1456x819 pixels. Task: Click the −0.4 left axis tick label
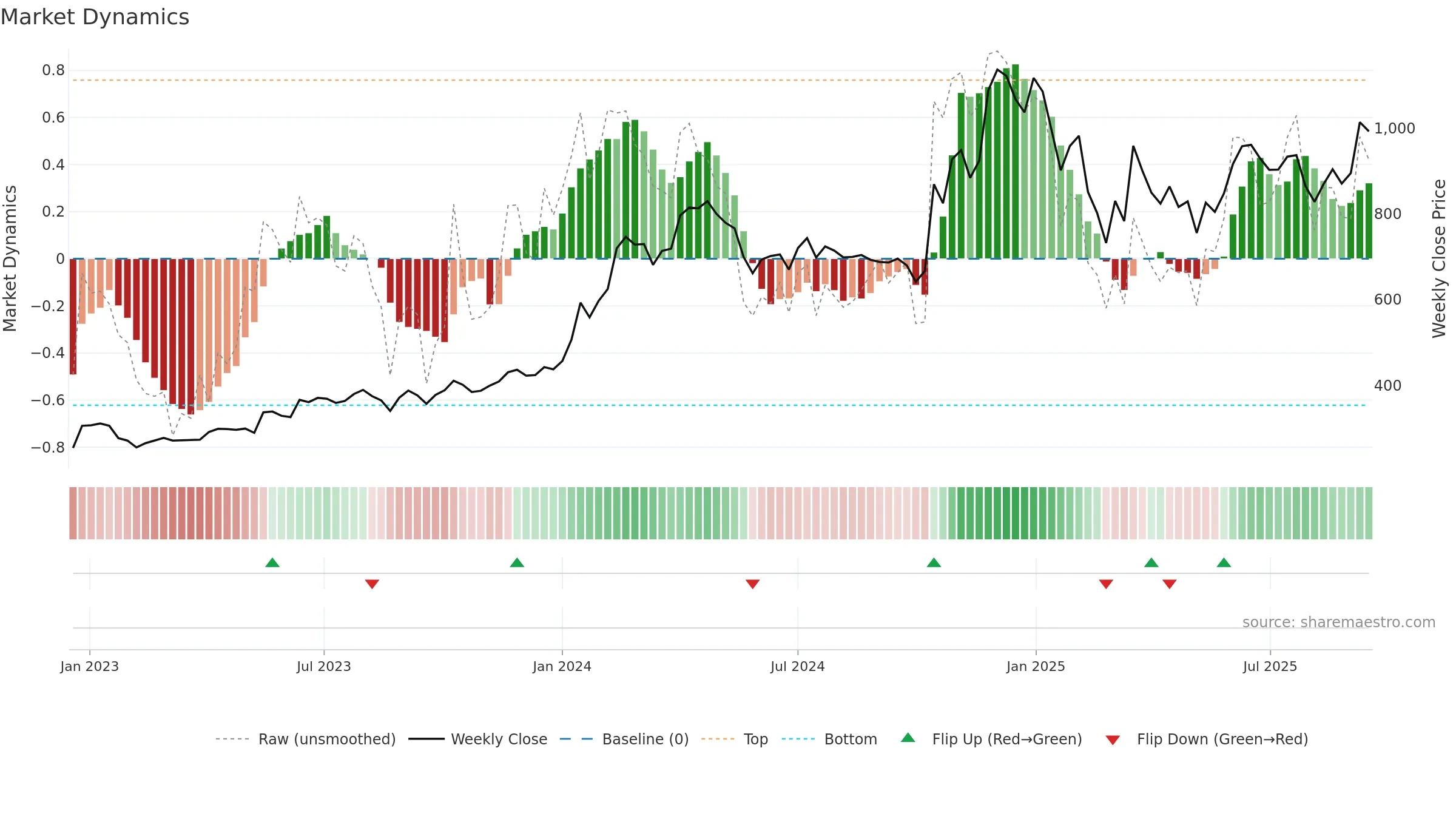pyautogui.click(x=48, y=353)
